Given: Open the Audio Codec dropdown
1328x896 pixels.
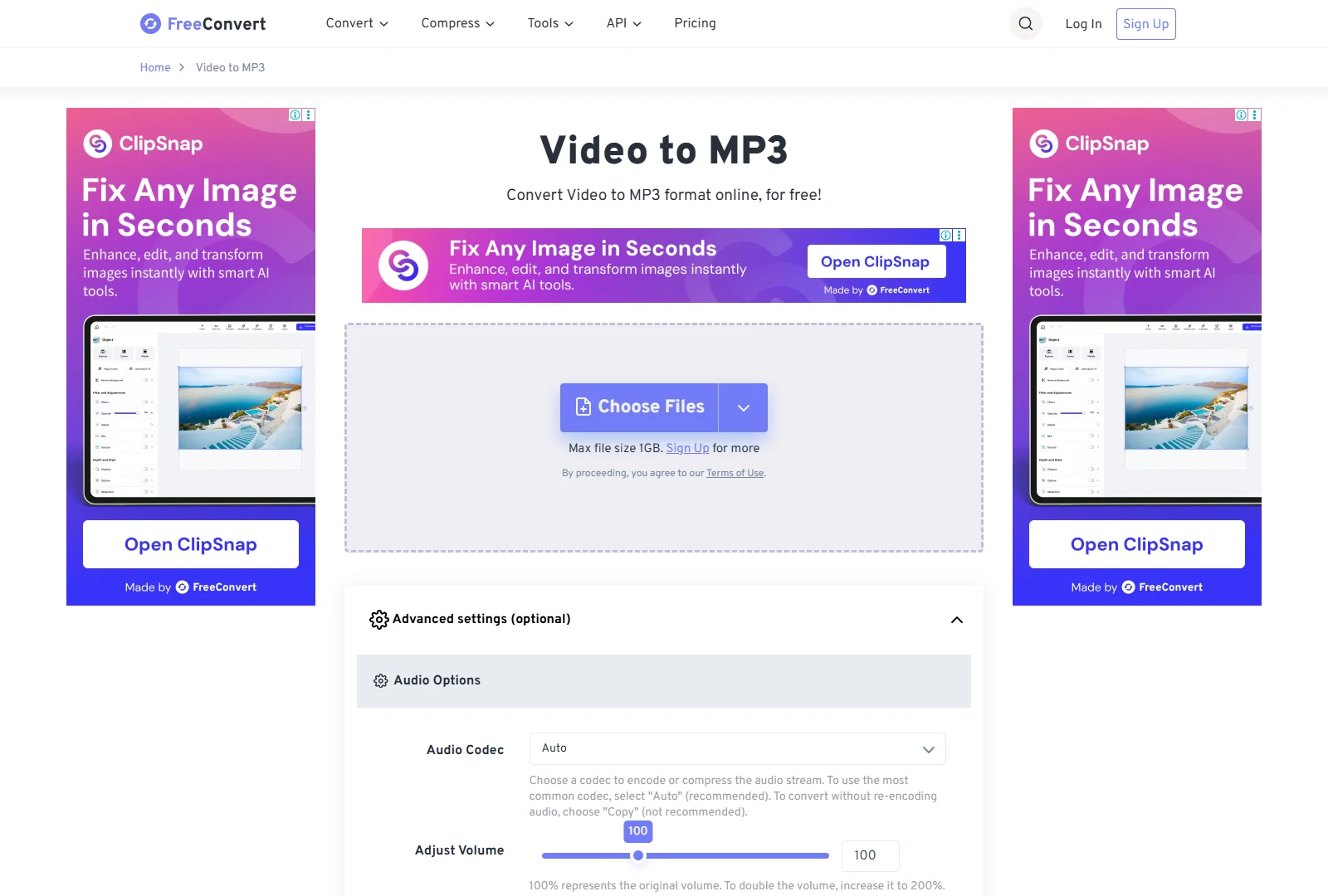Looking at the screenshot, I should (x=738, y=748).
